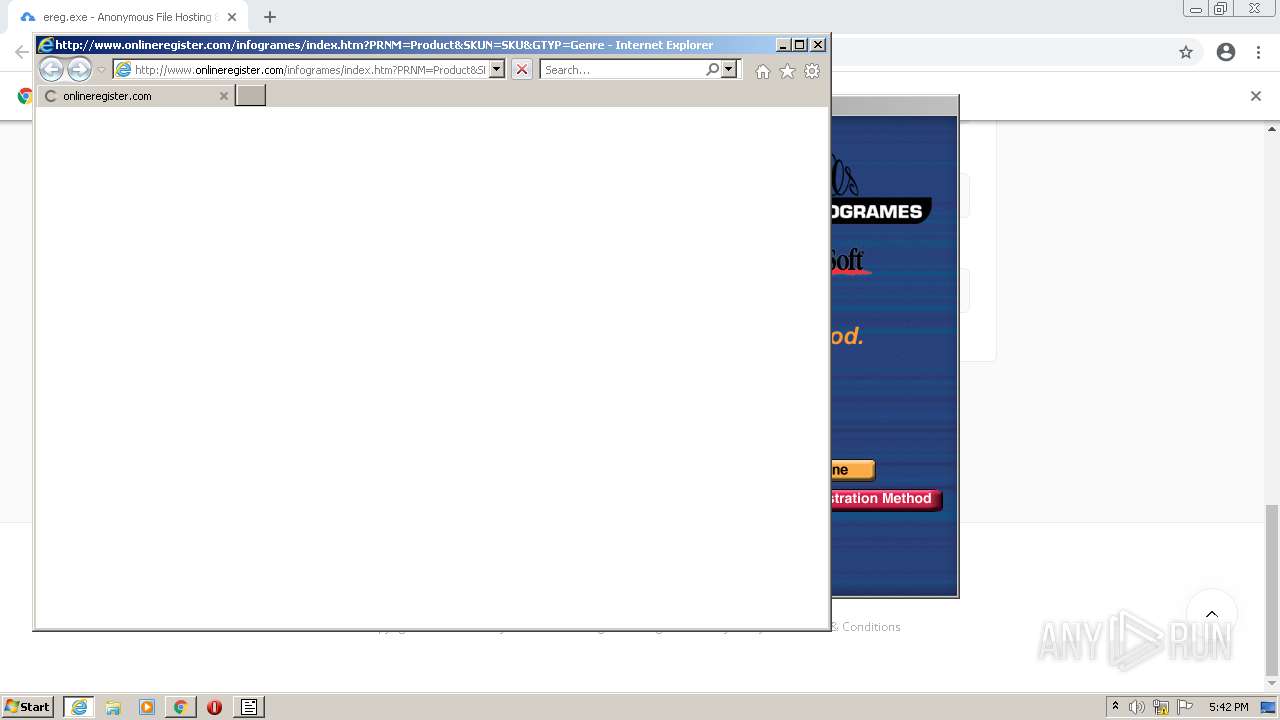Click the network tray icon
The image size is (1280, 720).
tap(1161, 707)
